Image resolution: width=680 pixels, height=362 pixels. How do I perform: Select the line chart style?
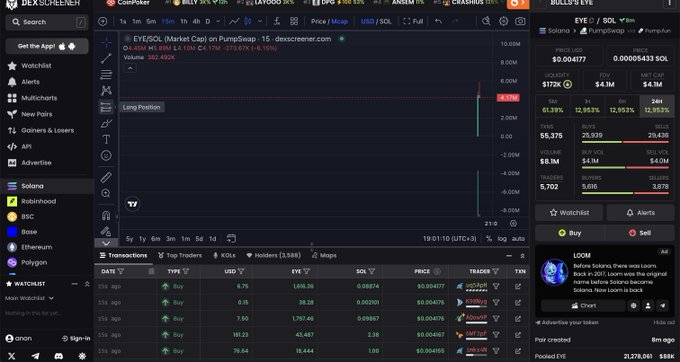[234, 21]
